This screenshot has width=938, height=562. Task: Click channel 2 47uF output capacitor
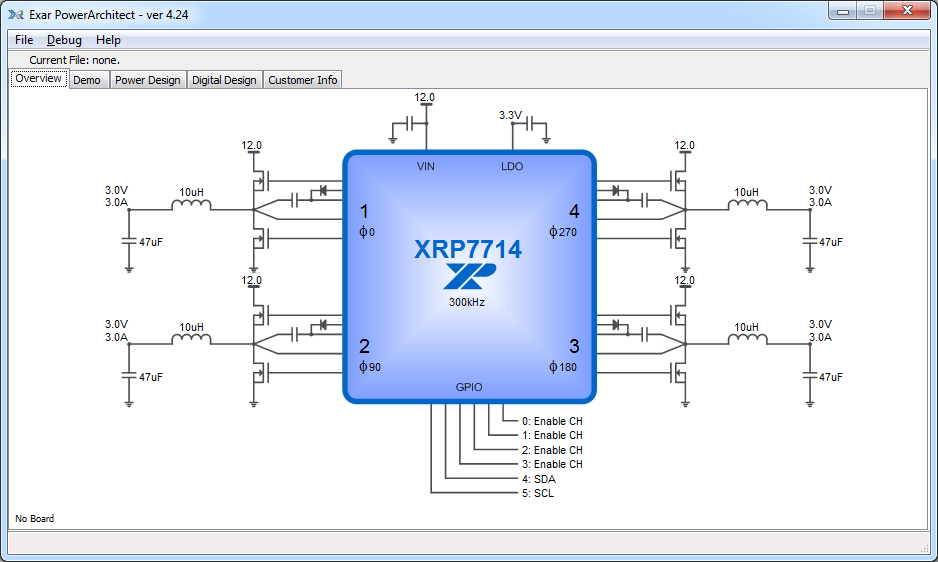[129, 376]
